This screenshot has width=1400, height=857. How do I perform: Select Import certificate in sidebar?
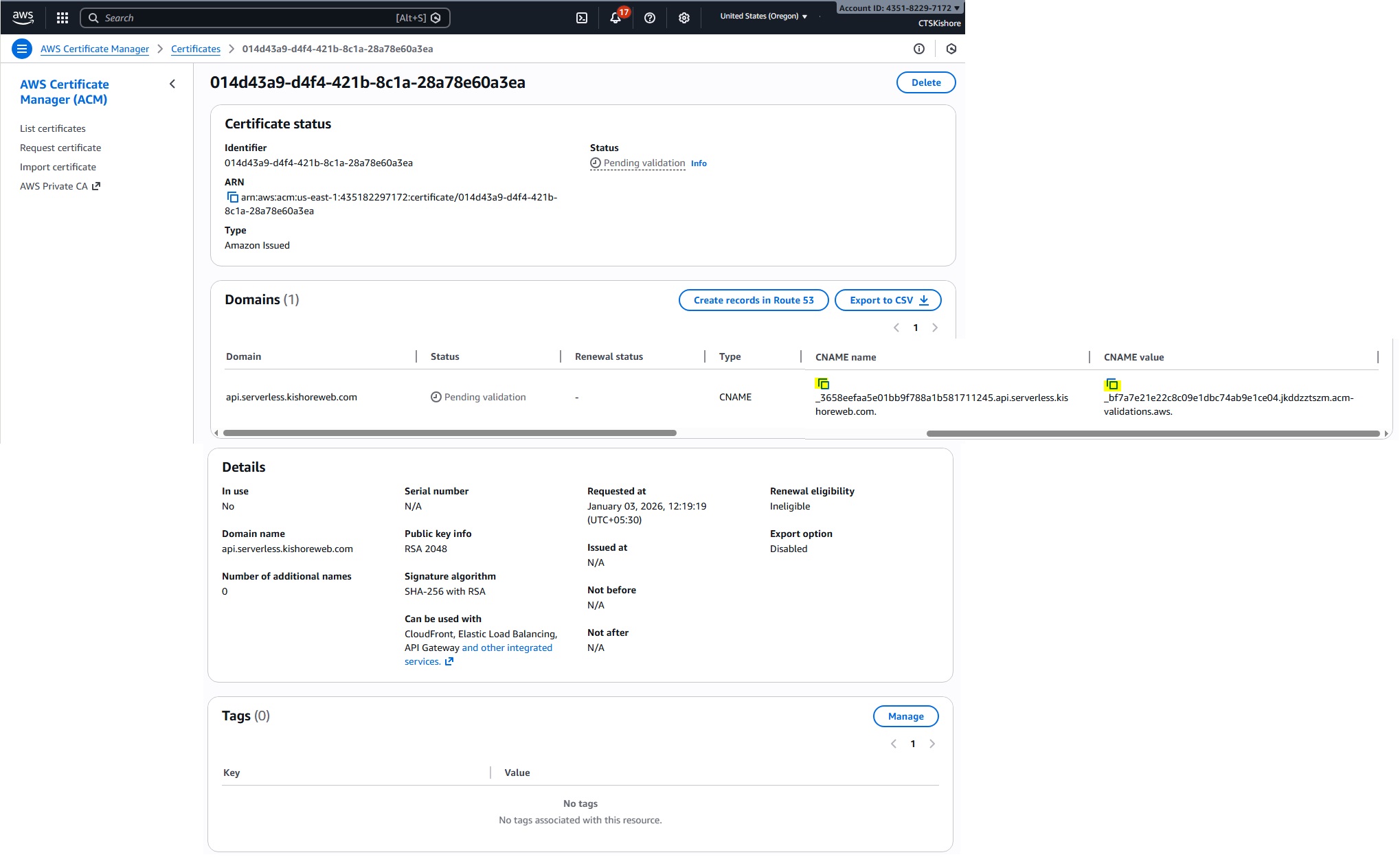coord(58,167)
